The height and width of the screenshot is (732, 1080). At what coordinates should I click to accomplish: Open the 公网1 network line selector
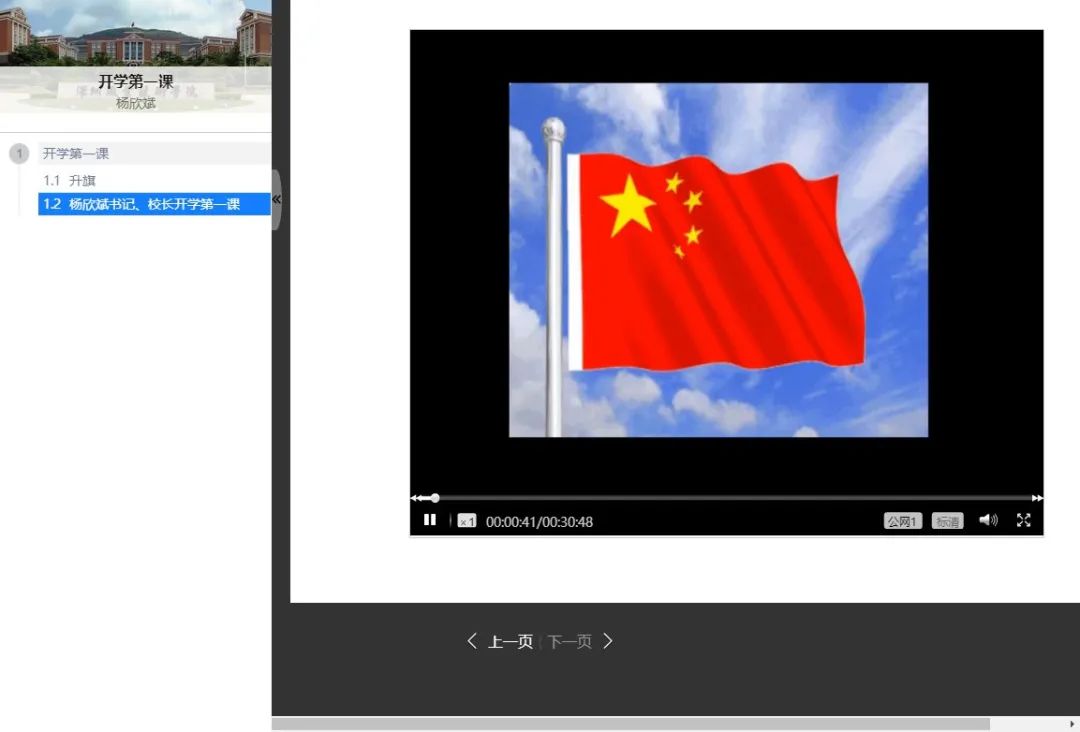click(x=902, y=521)
